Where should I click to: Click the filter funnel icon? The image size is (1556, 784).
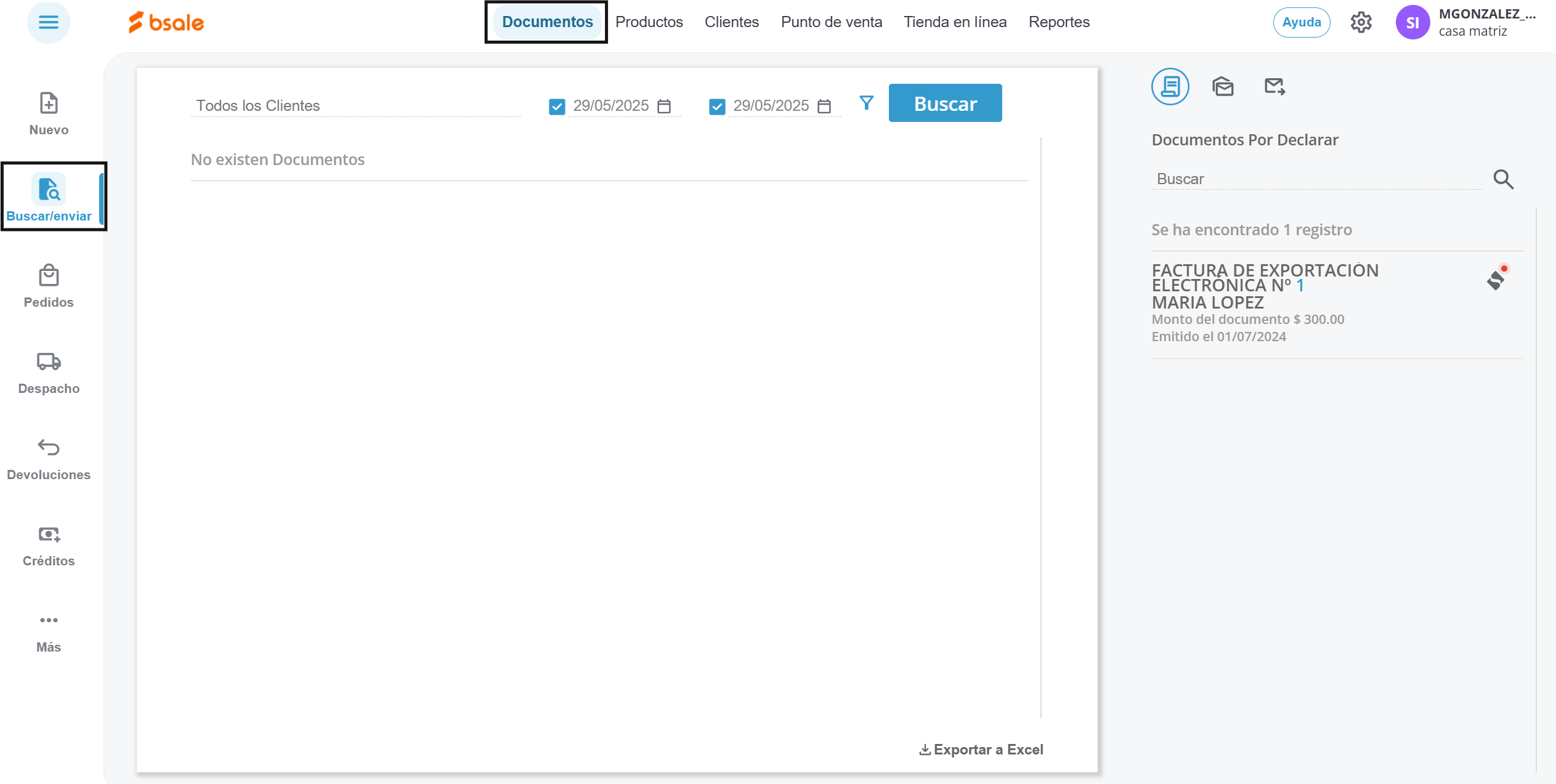coord(866,103)
